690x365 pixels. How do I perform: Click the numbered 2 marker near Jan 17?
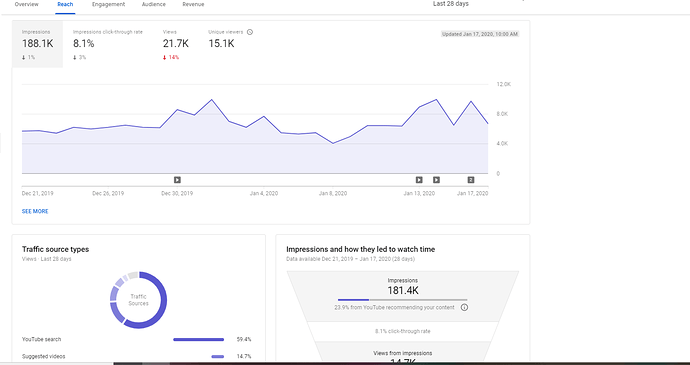(x=470, y=180)
